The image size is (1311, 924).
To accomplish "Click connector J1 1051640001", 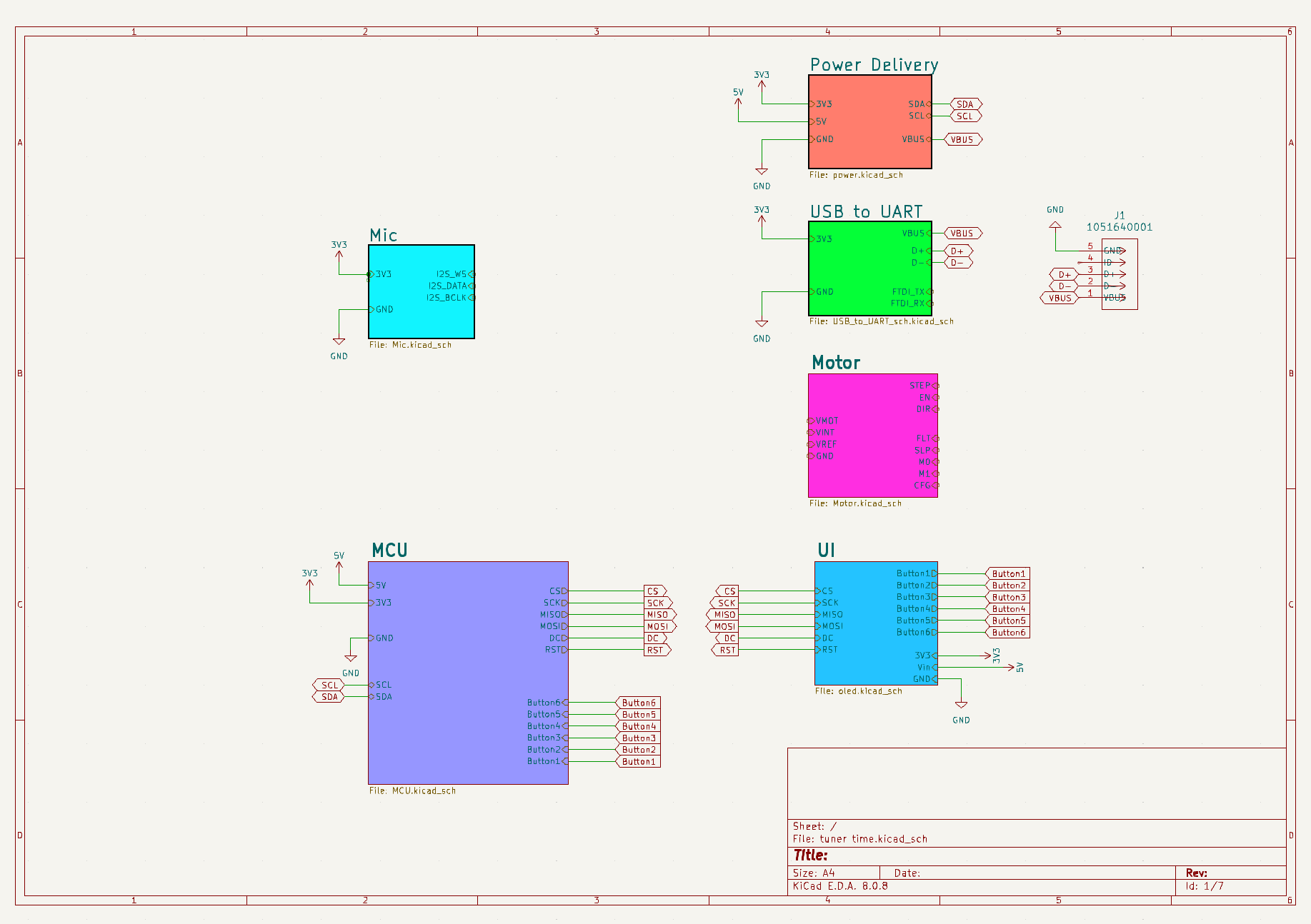I will [x=1119, y=275].
